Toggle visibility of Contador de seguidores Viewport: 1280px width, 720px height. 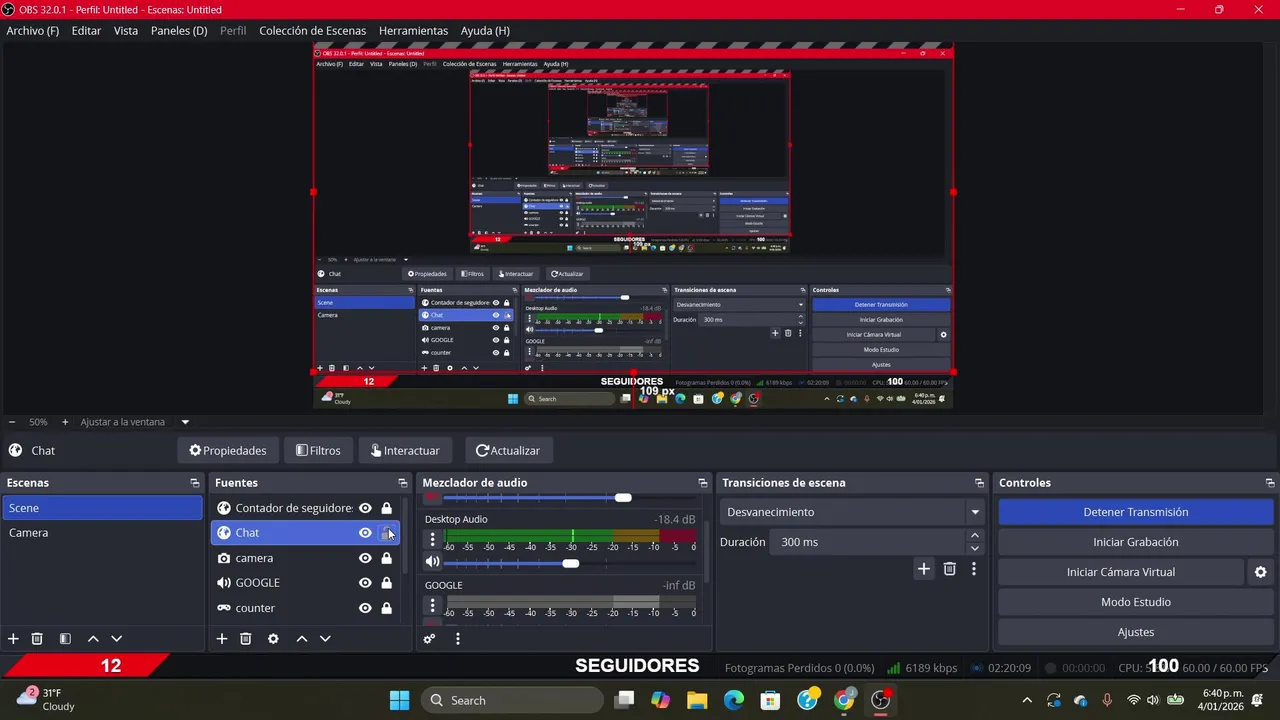(x=365, y=508)
